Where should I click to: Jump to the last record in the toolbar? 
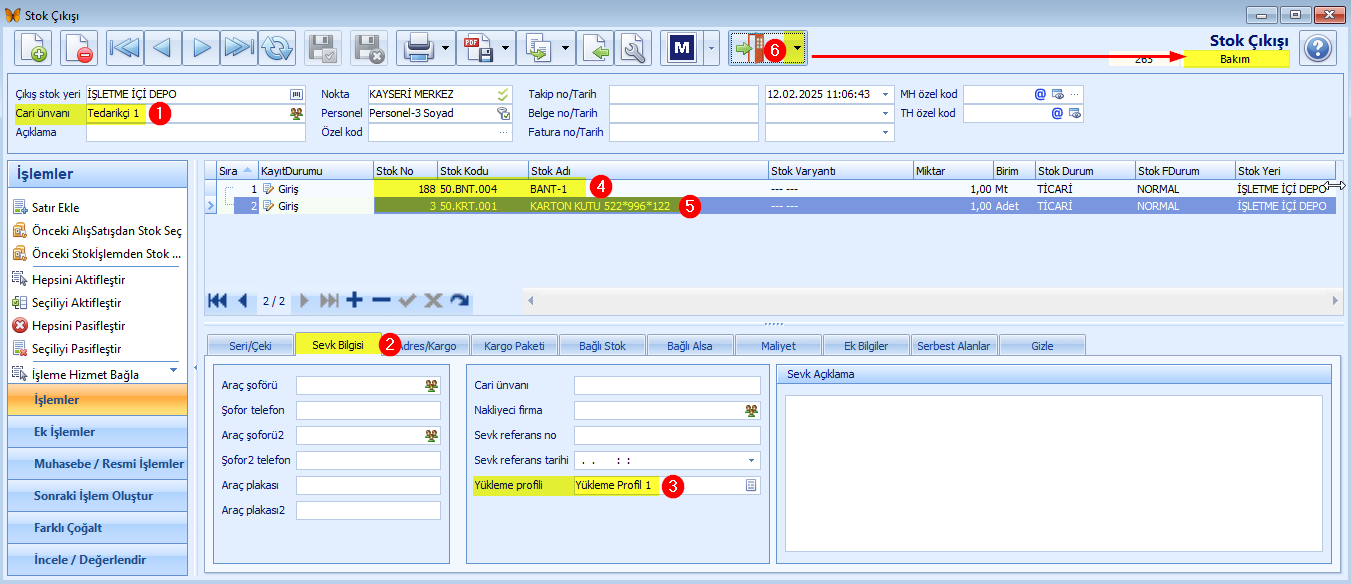(x=240, y=48)
